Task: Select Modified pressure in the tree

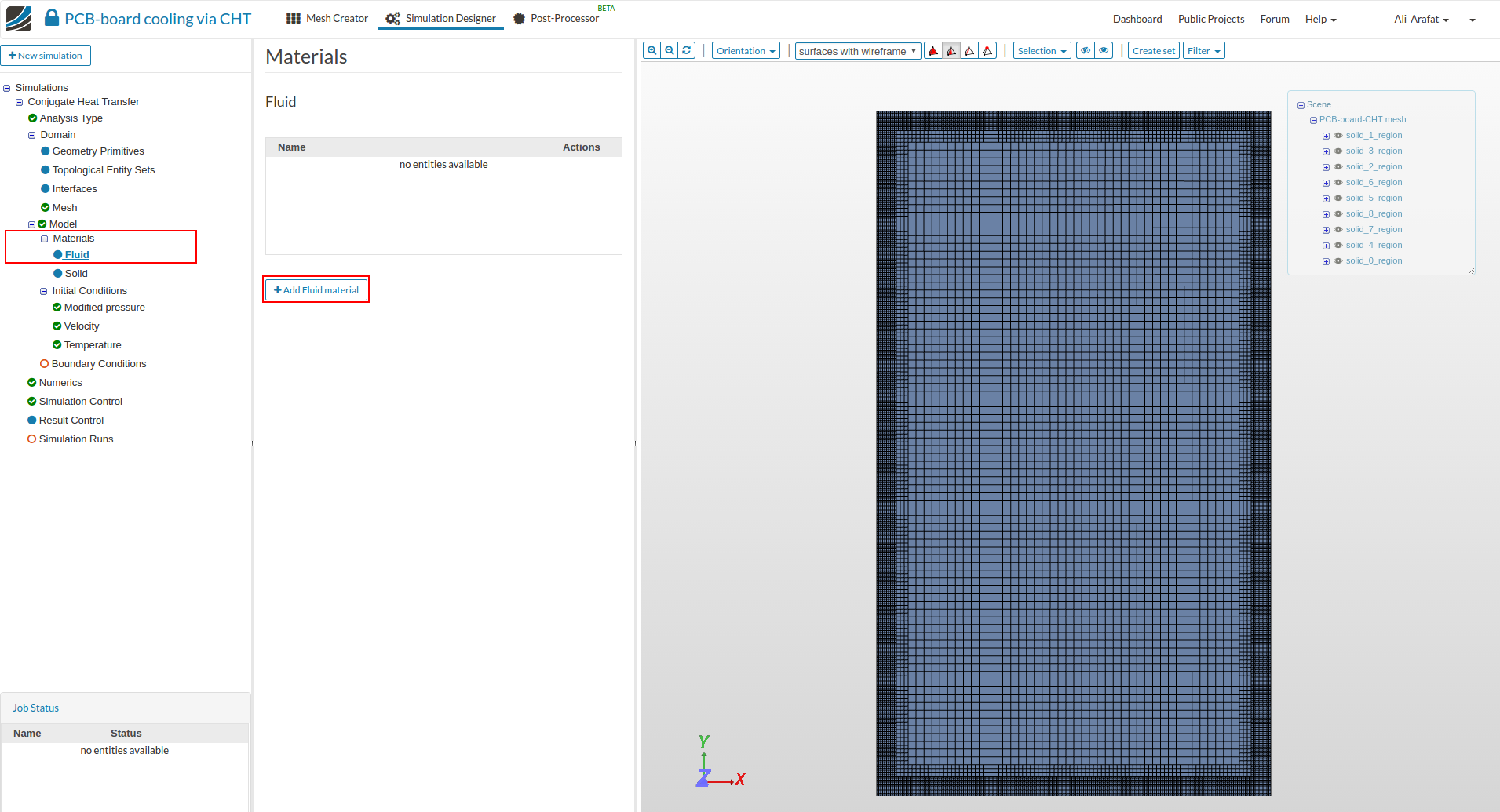Action: 104,308
